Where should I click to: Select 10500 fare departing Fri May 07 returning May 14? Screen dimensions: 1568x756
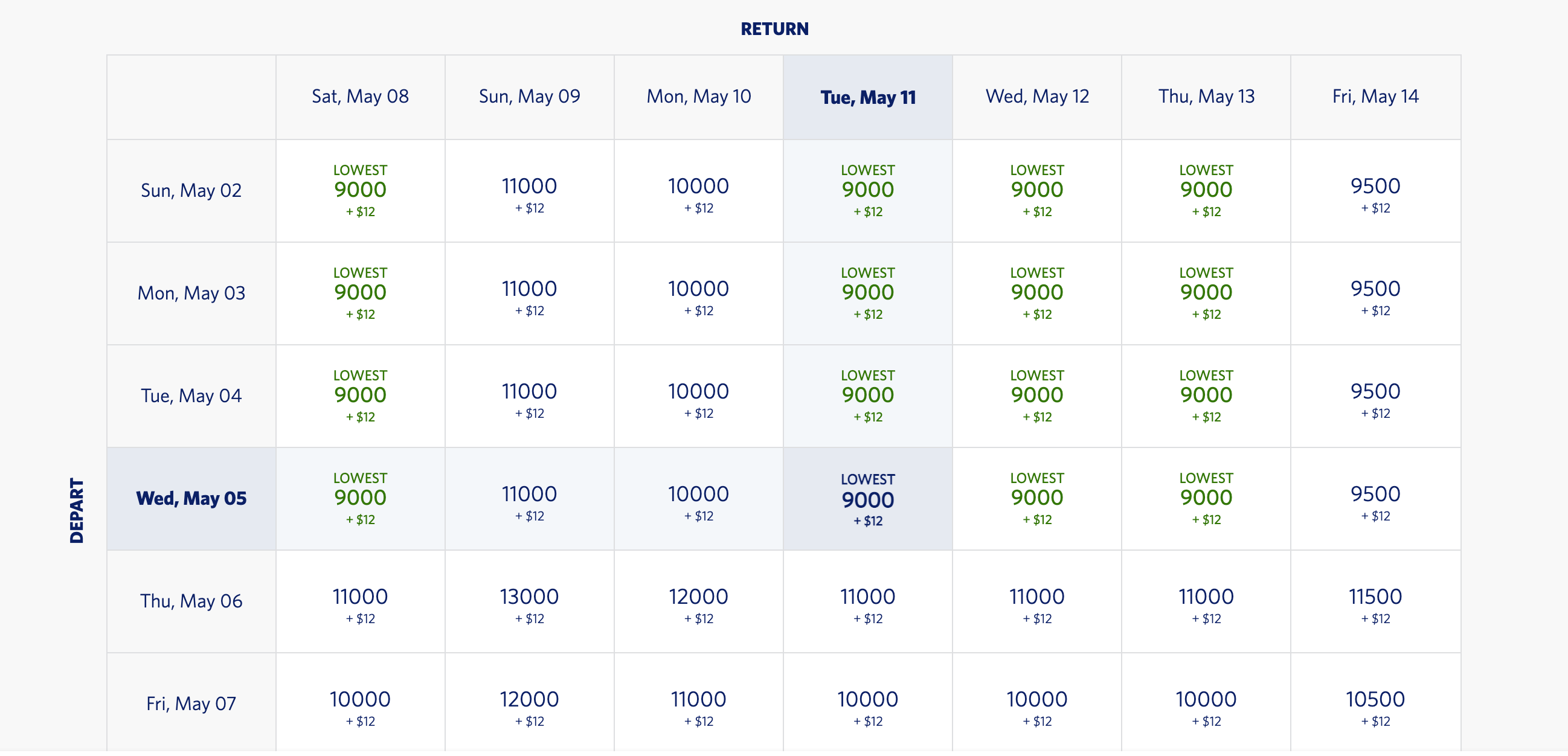(1375, 705)
